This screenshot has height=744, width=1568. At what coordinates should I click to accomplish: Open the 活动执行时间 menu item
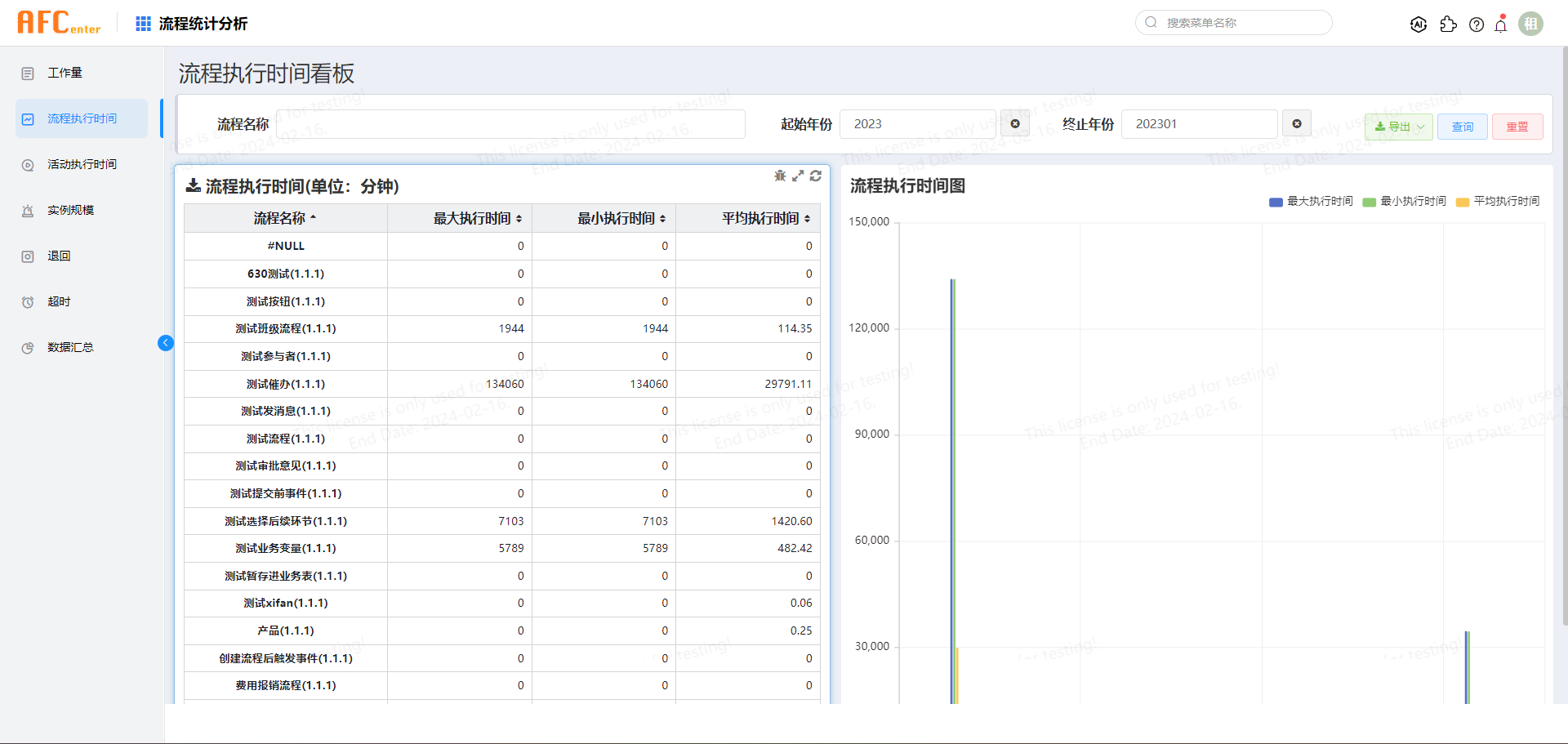[x=82, y=164]
